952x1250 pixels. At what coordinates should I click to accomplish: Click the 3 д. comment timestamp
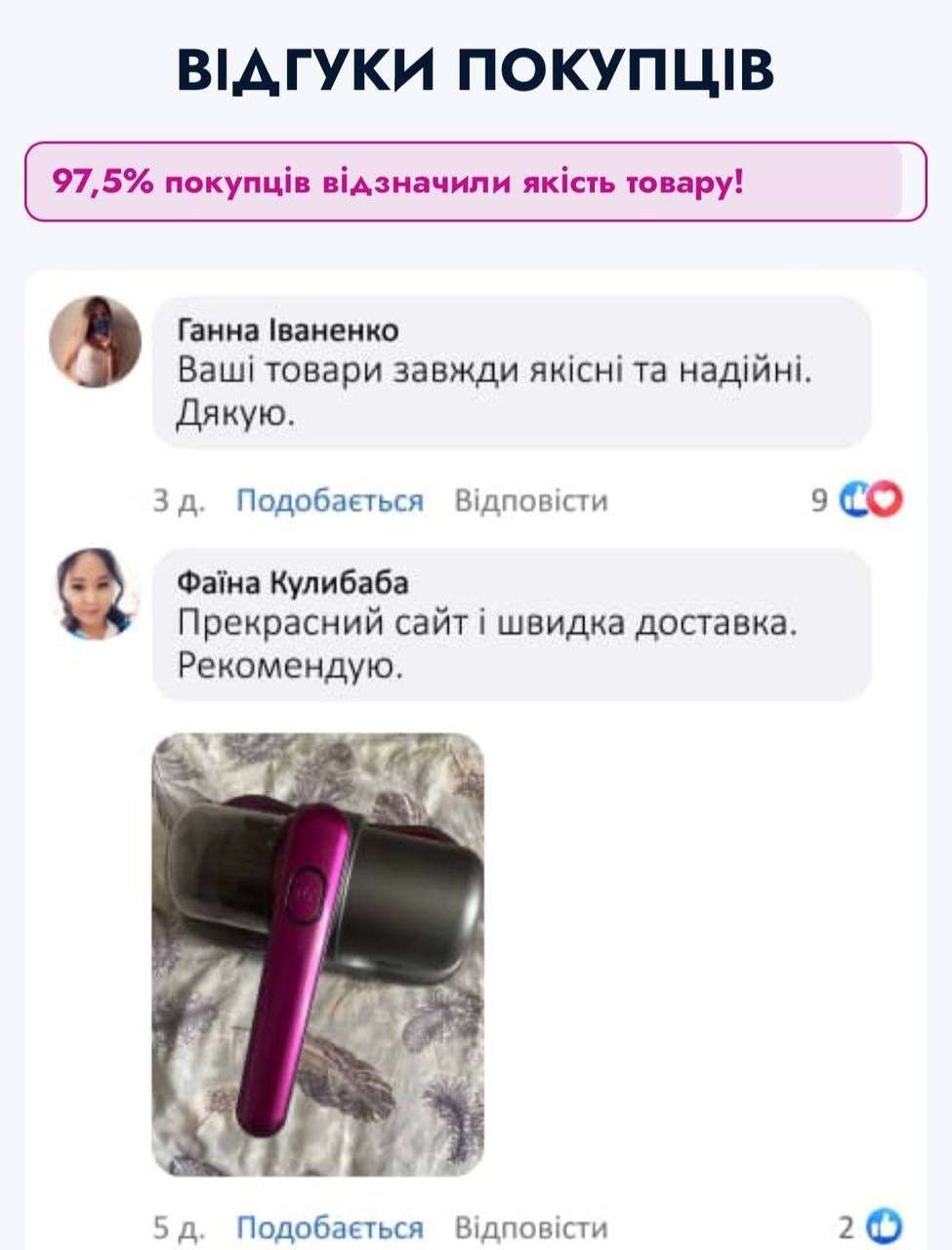179,501
